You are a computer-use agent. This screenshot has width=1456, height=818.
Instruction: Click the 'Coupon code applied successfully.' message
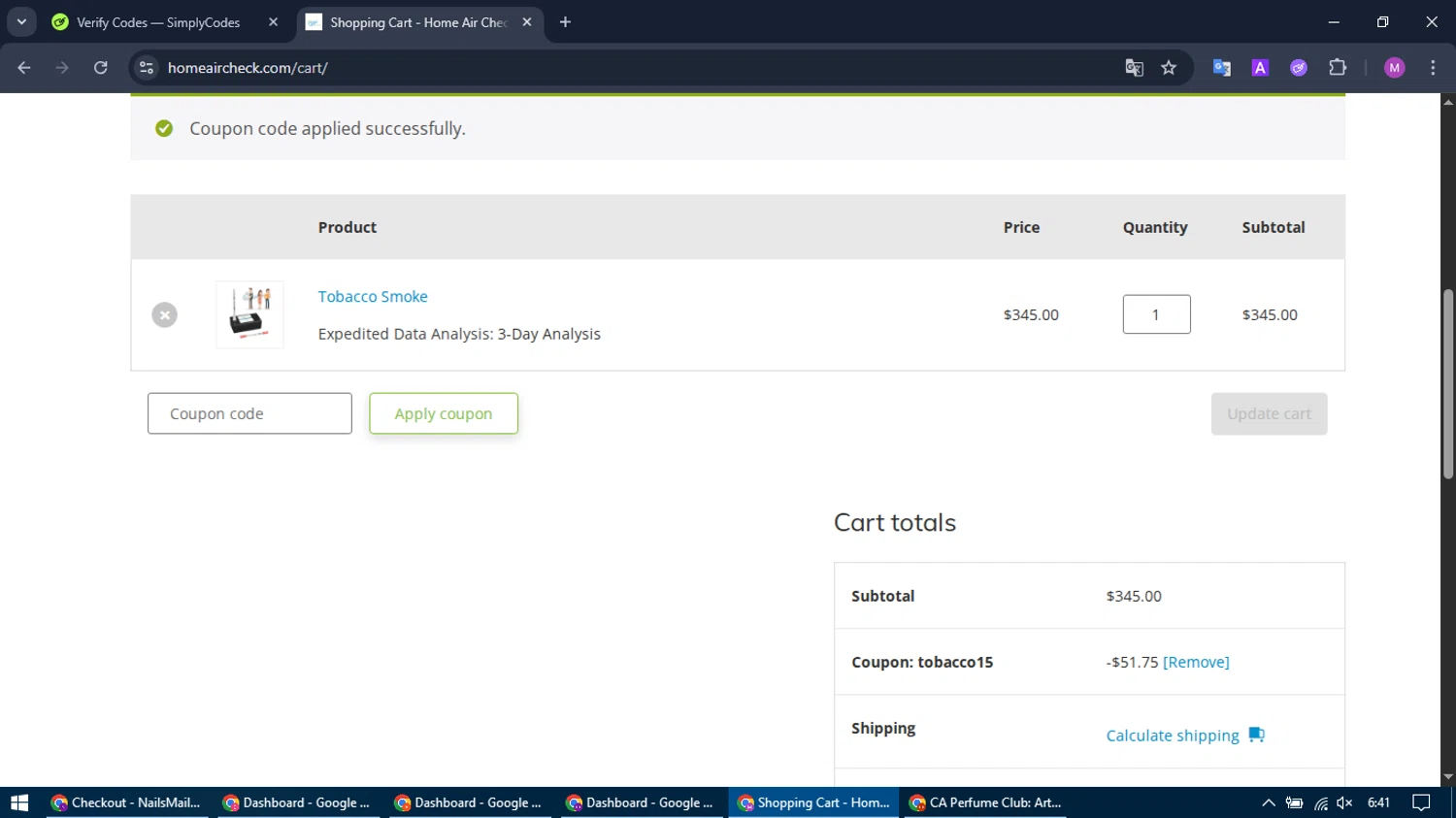(327, 128)
